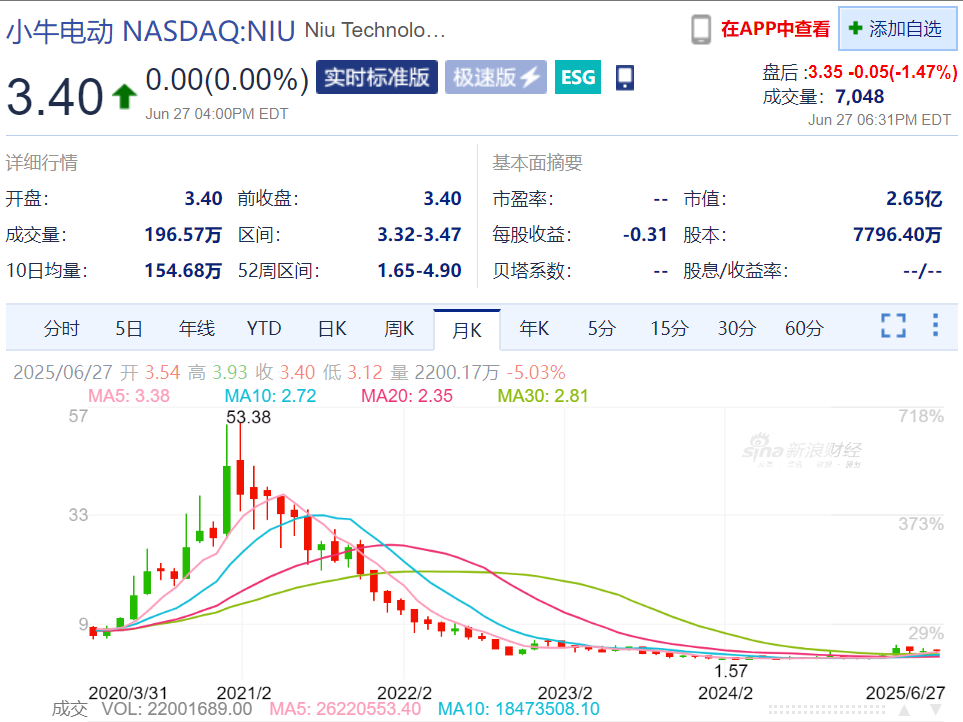The height and width of the screenshot is (722, 963).
Task: Switch to 日K chart tab
Action: coord(332,328)
